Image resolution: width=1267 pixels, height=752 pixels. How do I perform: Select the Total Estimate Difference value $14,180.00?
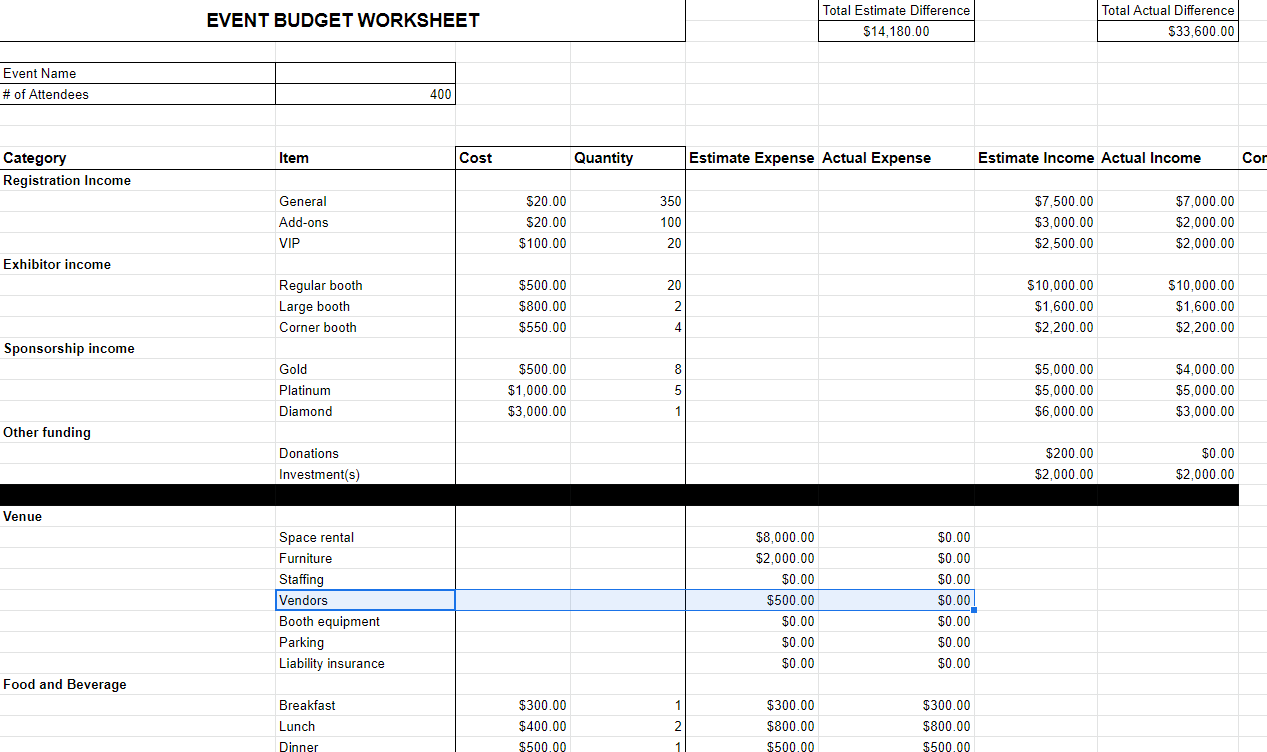(x=895, y=31)
